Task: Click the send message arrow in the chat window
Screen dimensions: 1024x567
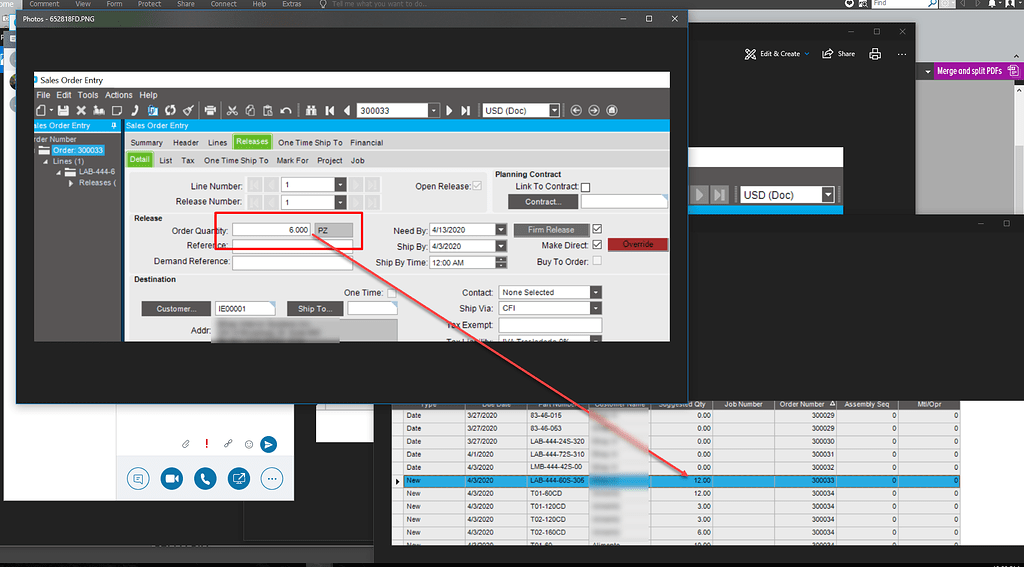Action: click(268, 444)
